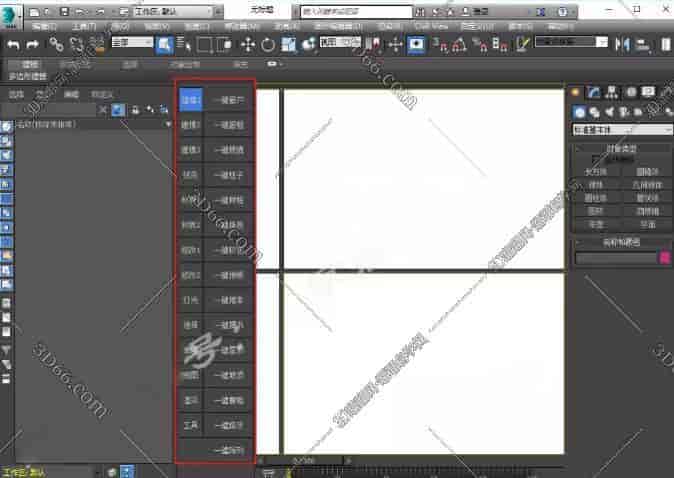The image size is (674, 478).
Task: Select the Rotate transform tool
Action: [268, 44]
